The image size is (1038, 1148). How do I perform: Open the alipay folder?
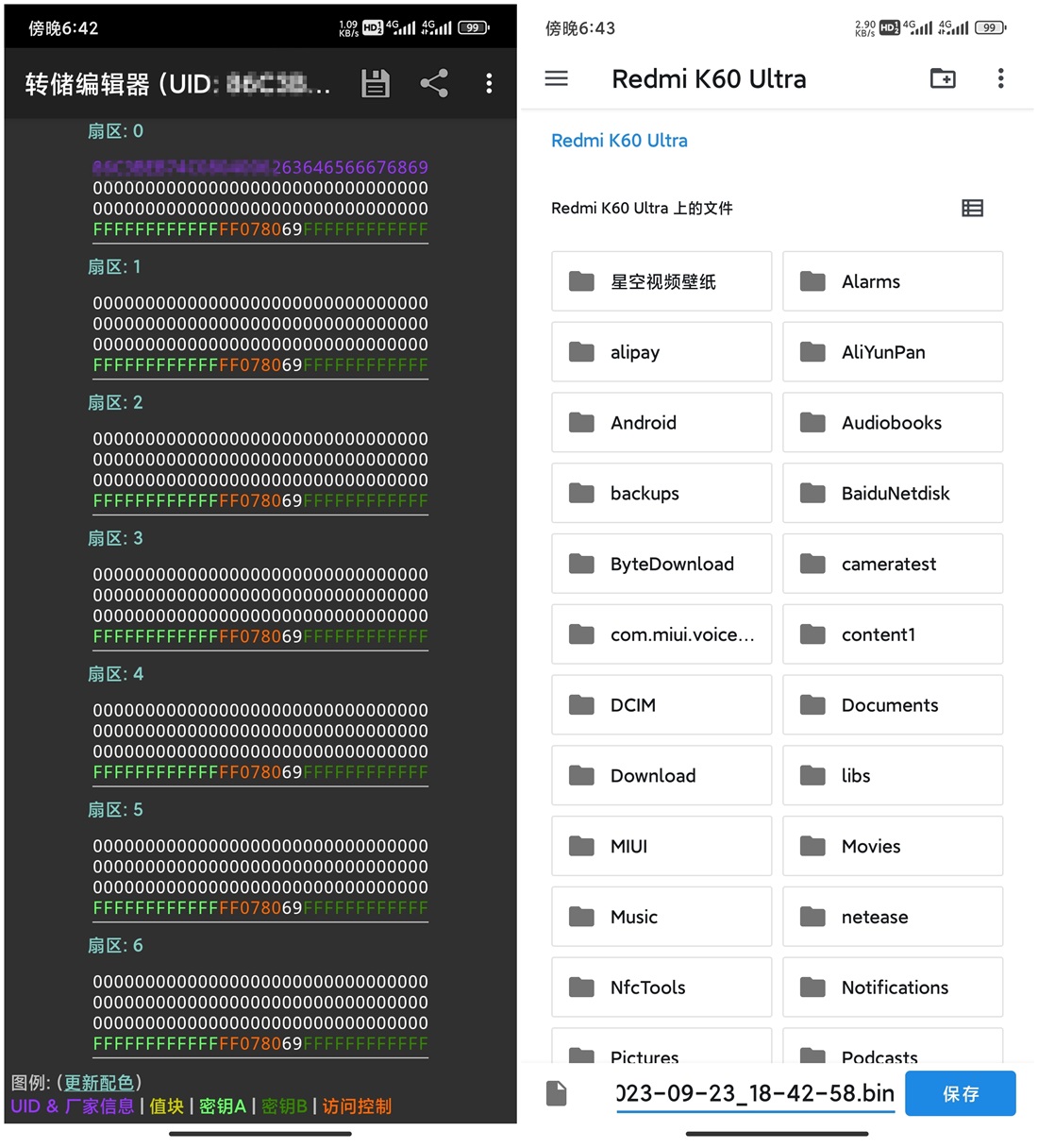coord(661,352)
